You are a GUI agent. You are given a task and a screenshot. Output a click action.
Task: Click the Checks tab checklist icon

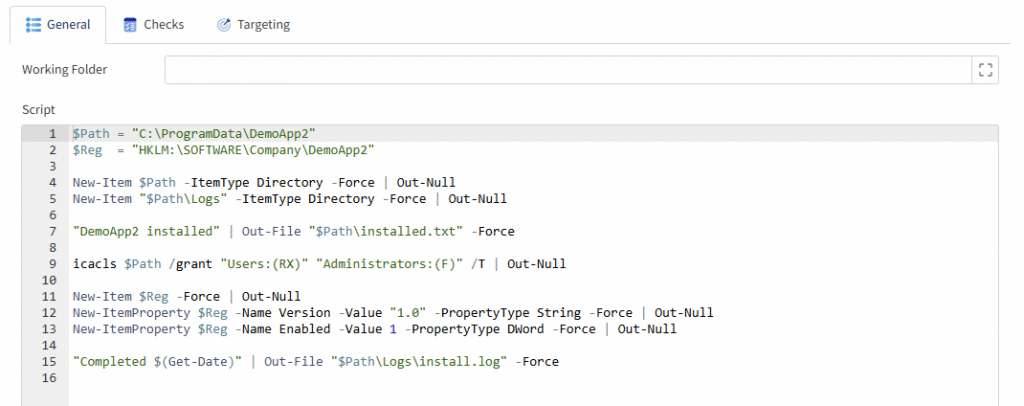tap(130, 25)
